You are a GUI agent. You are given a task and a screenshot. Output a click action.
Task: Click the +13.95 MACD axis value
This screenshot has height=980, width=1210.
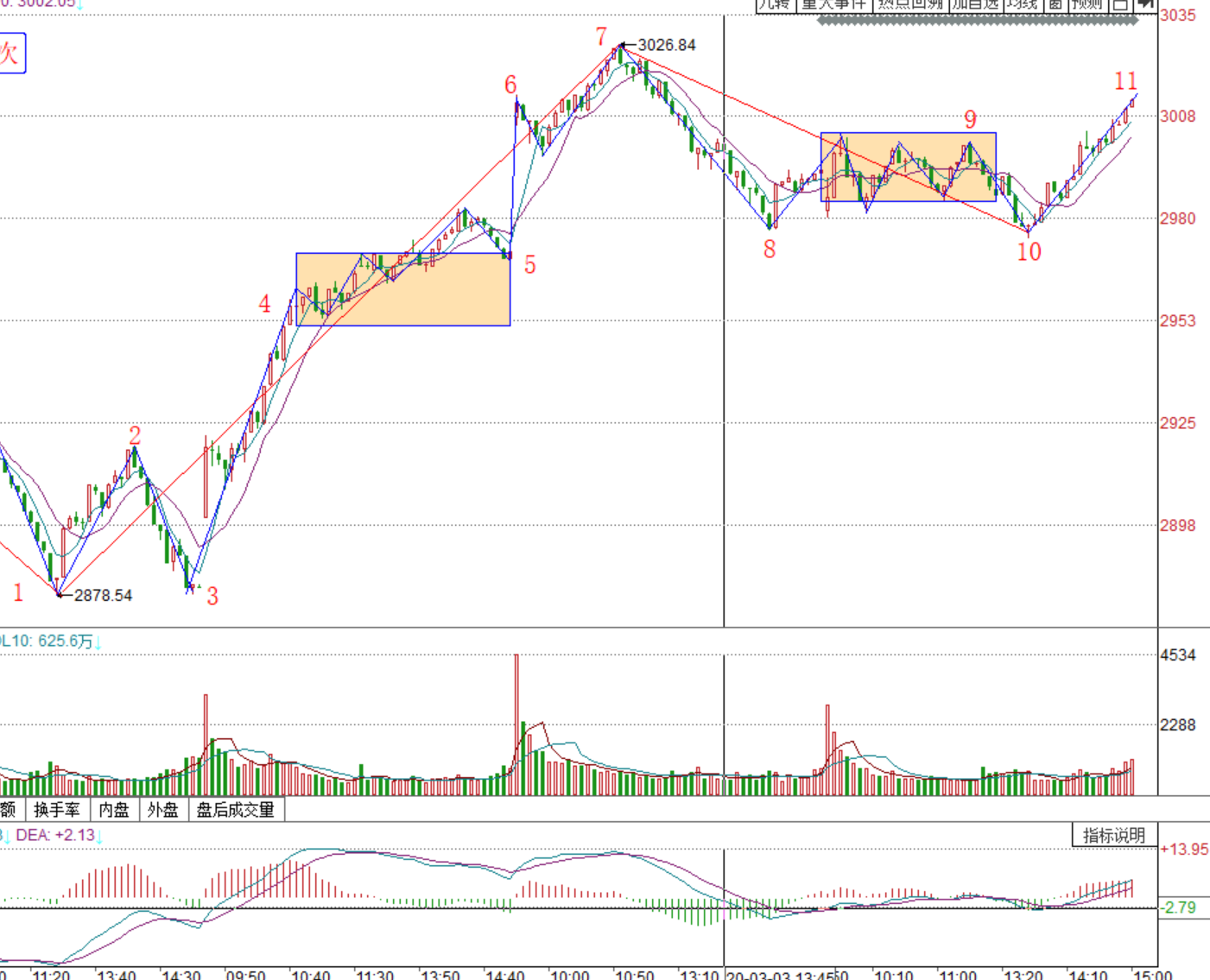[x=1184, y=849]
